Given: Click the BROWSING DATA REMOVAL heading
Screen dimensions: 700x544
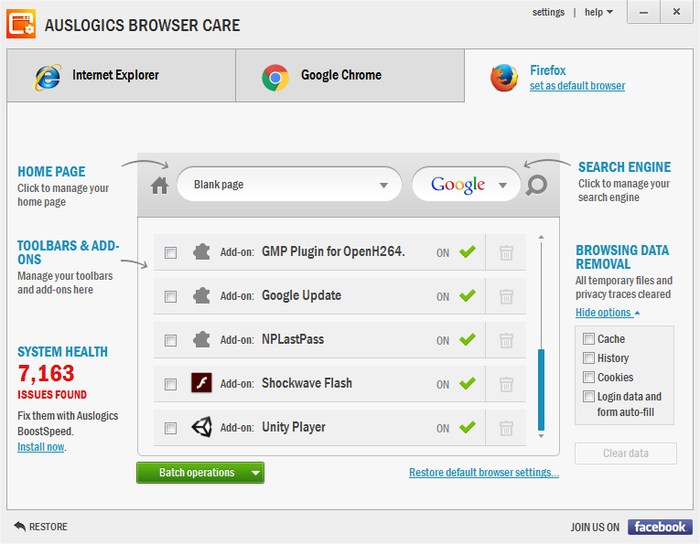Looking at the screenshot, I should click(622, 257).
